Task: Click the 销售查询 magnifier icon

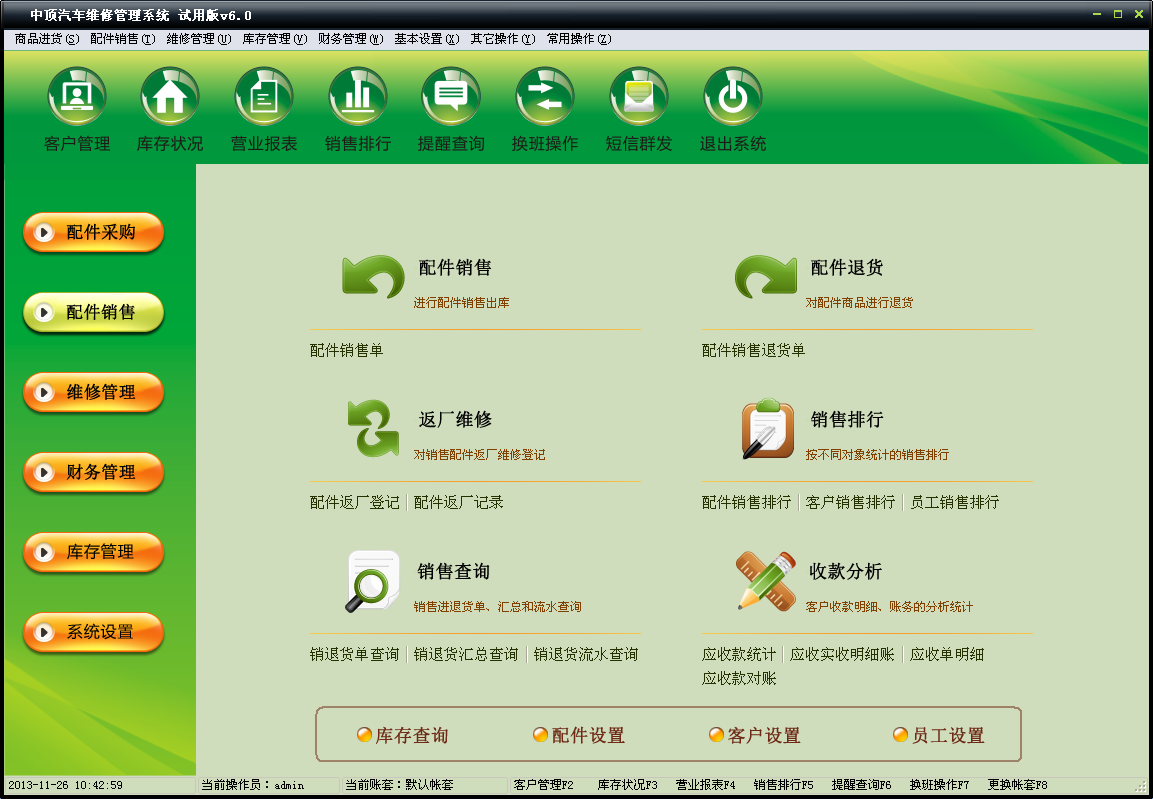Action: tap(373, 581)
